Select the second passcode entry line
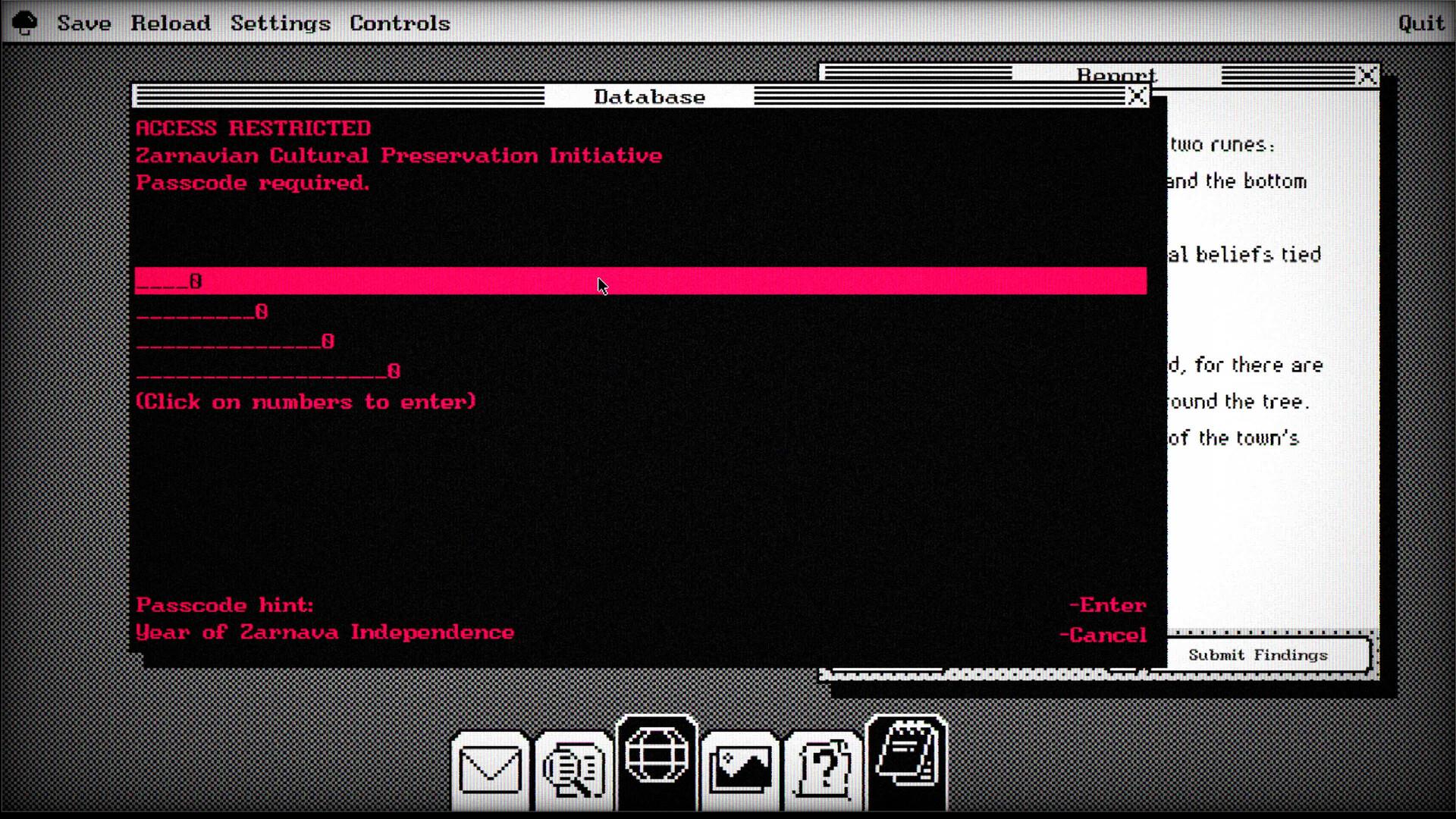Viewport: 1456px width, 819px height. coord(202,311)
